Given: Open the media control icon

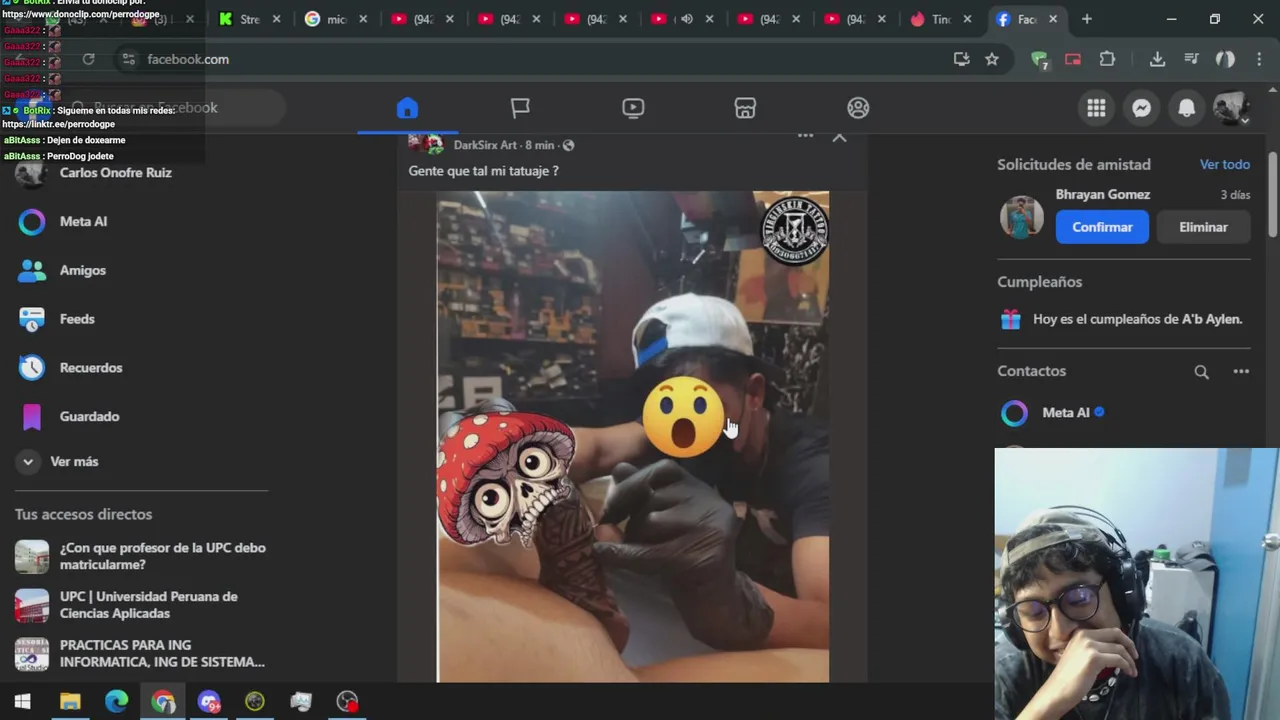Looking at the screenshot, I should (x=1191, y=59).
